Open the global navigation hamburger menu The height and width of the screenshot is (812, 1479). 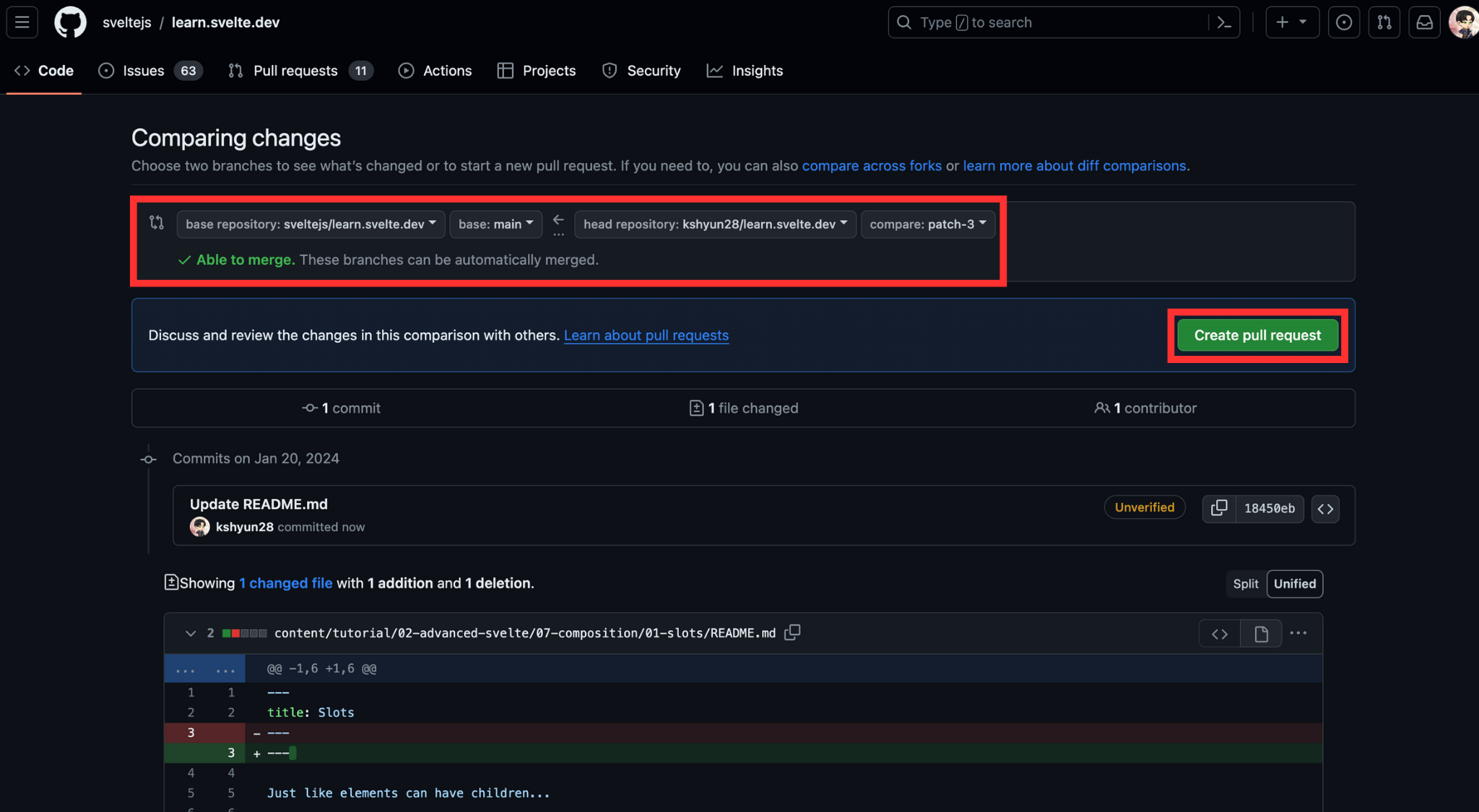pos(21,22)
